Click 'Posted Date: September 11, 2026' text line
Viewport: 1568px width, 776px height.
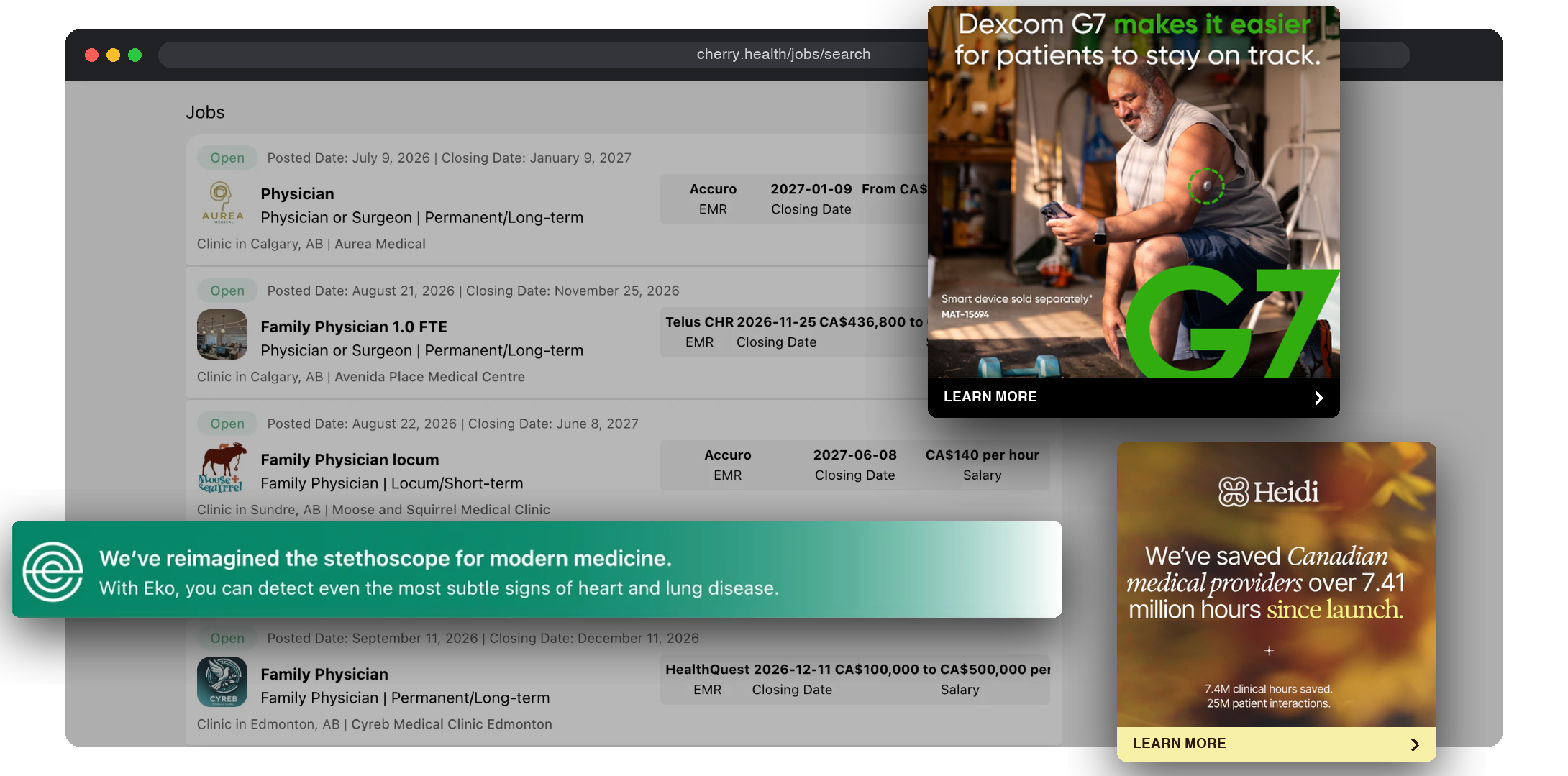pyautogui.click(x=483, y=638)
